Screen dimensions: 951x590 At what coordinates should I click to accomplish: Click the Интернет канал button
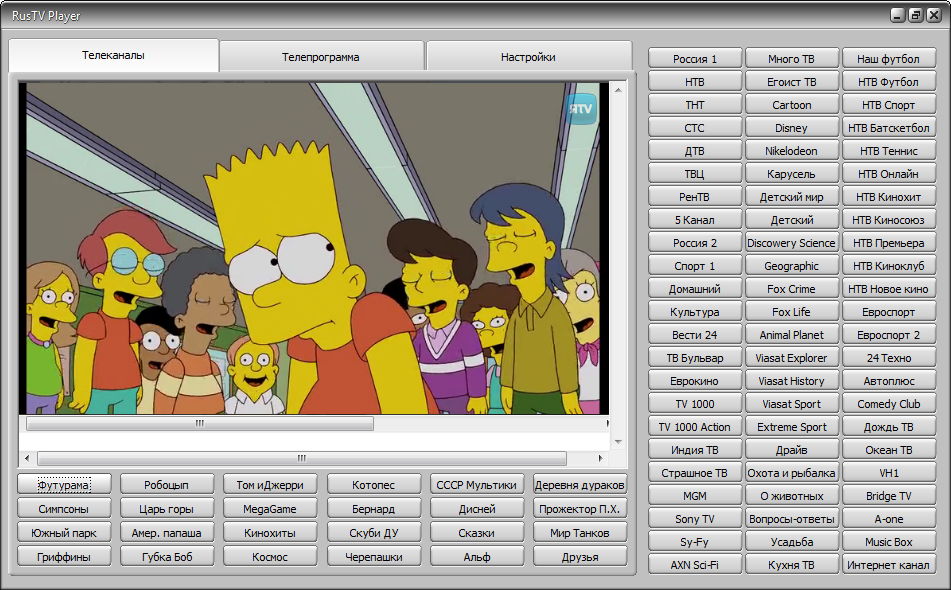[889, 565]
